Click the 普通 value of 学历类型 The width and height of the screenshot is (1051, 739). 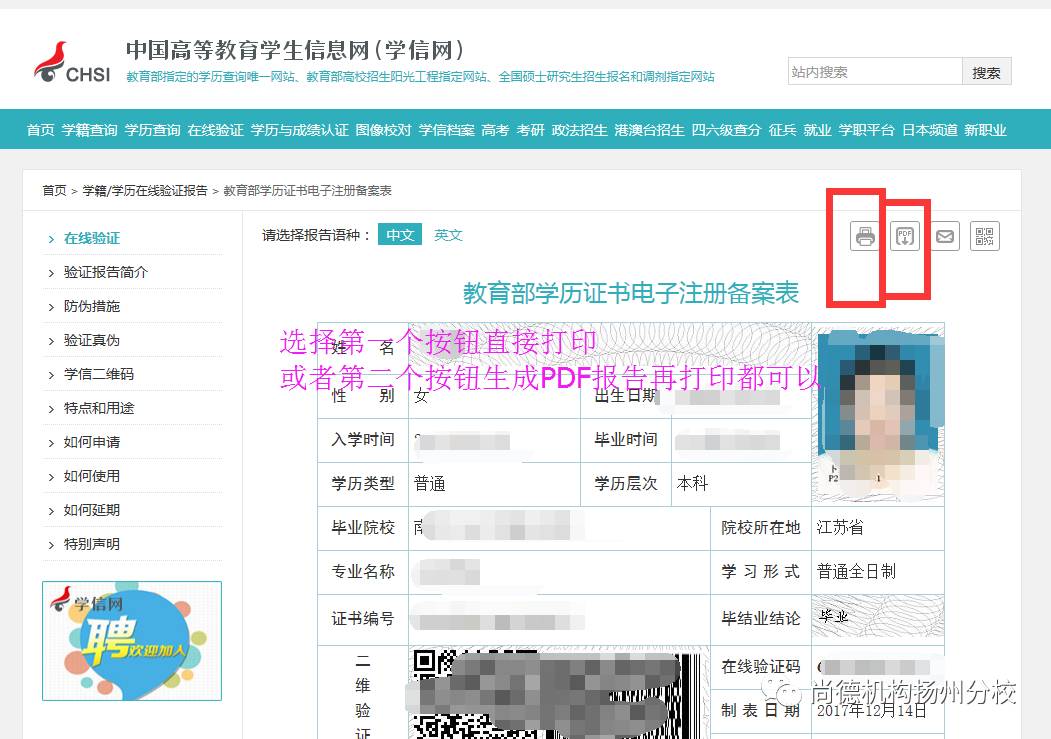coord(430,484)
